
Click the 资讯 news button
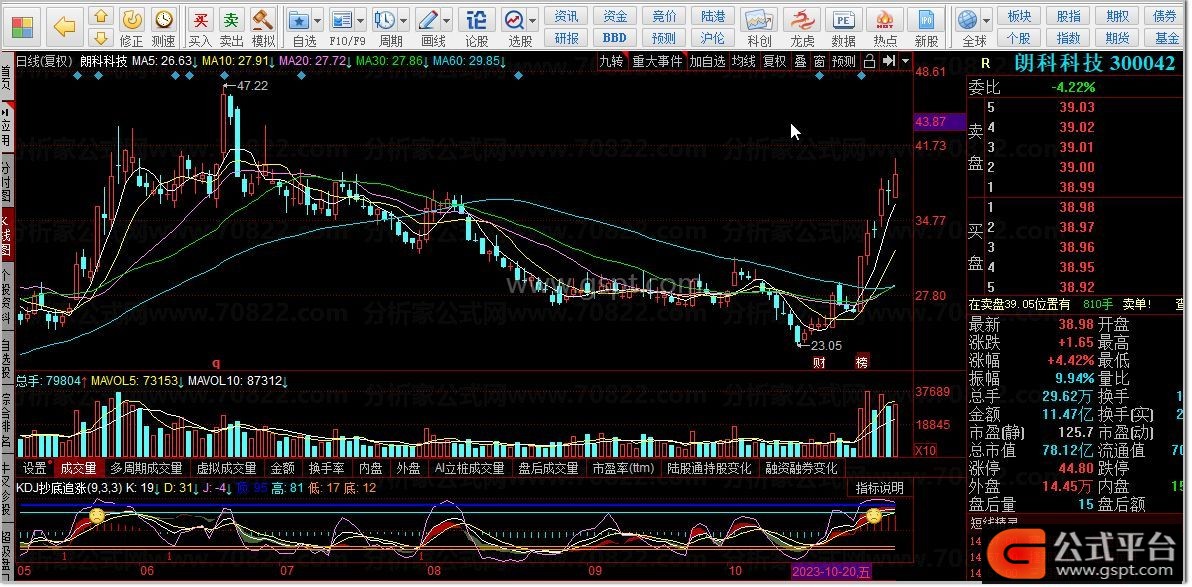coord(566,16)
